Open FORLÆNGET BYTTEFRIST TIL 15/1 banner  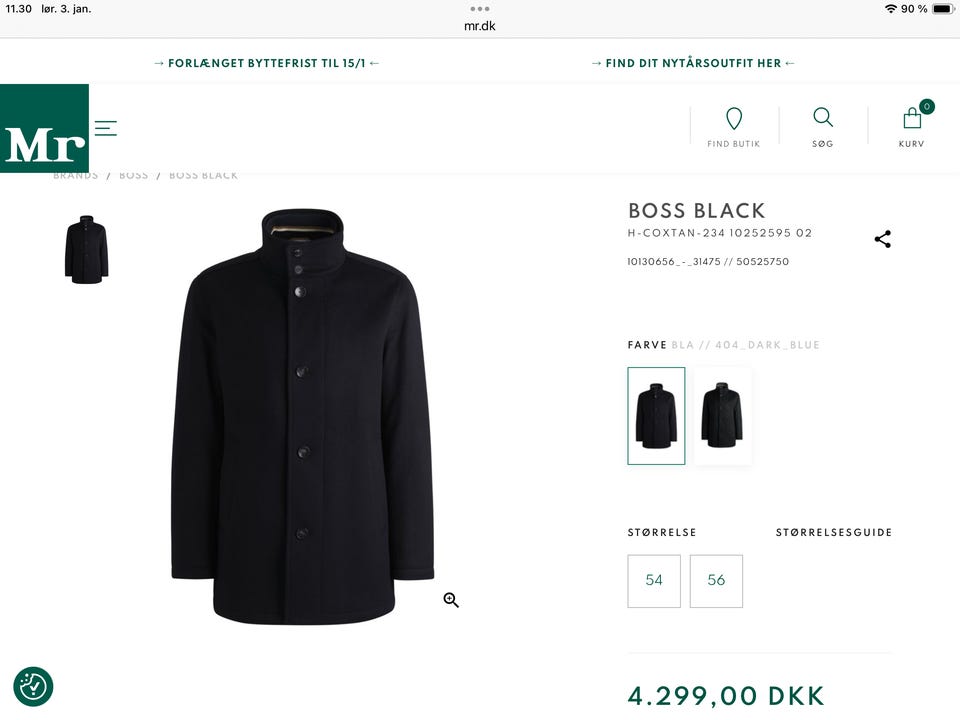tap(265, 62)
